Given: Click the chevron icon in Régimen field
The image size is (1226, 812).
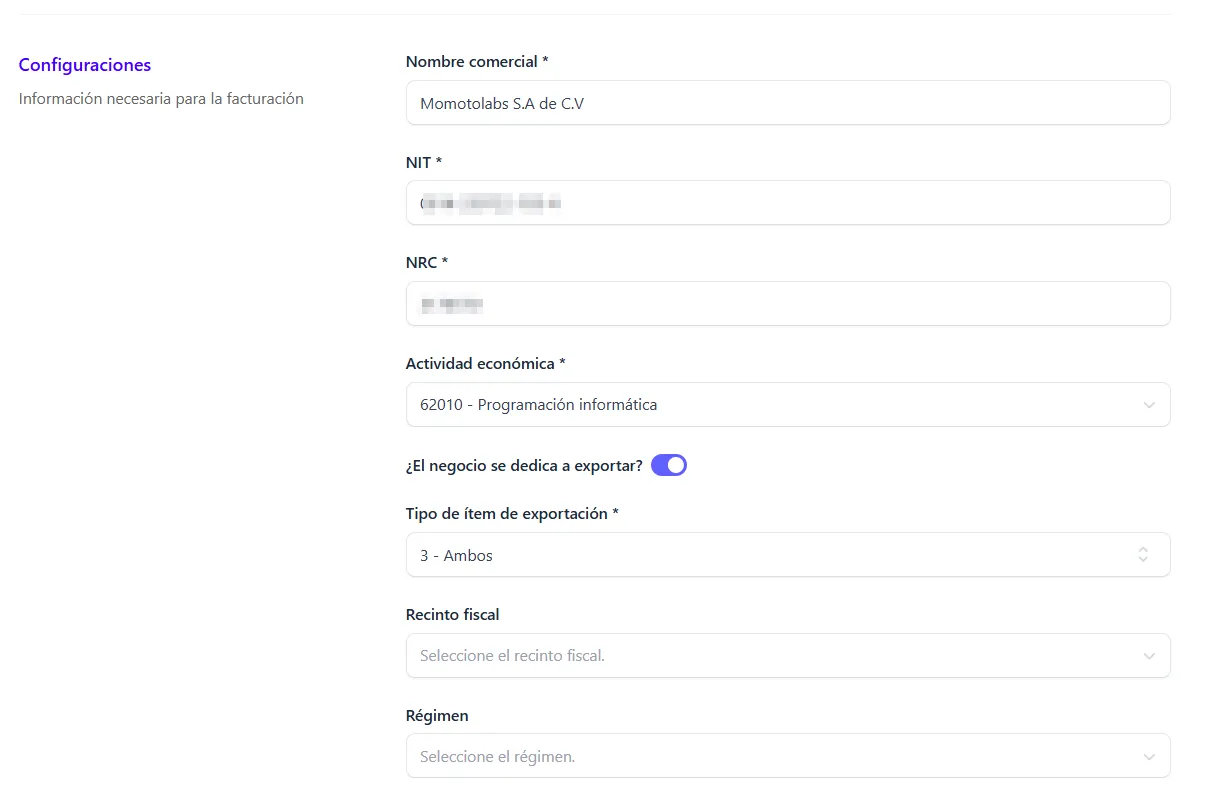Looking at the screenshot, I should tap(1149, 757).
